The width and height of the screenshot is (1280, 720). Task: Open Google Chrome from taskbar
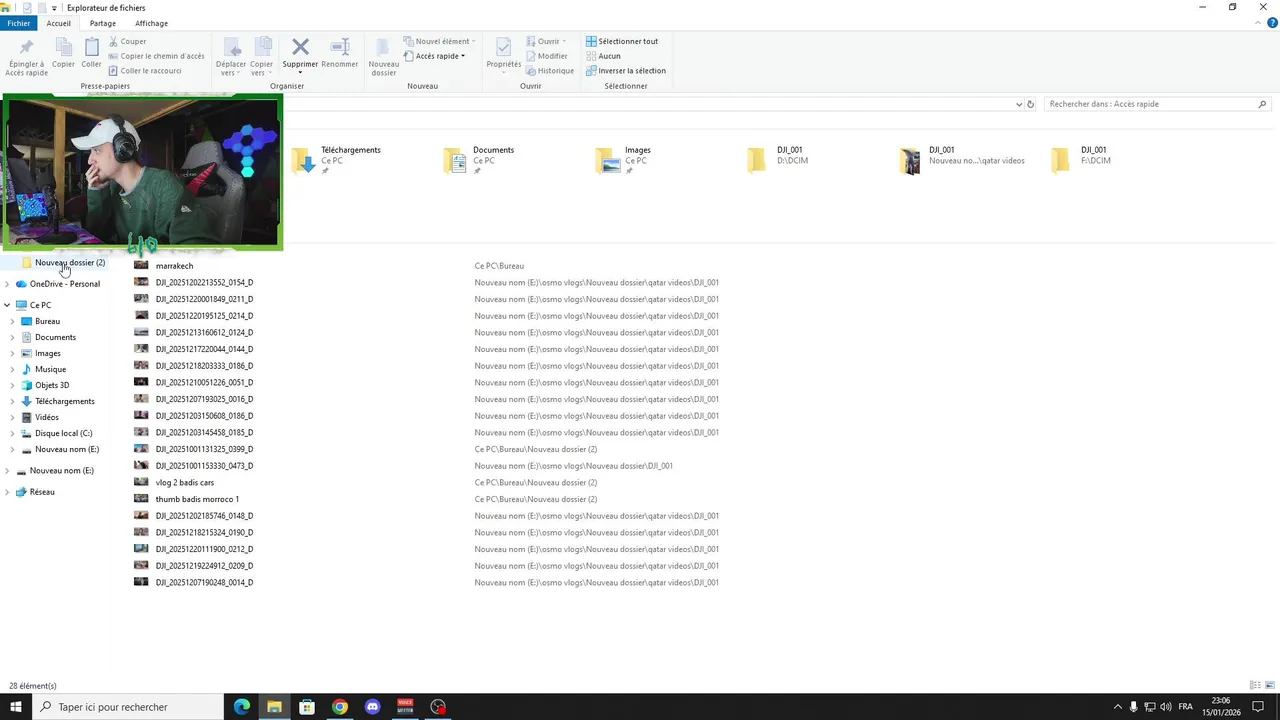340,707
